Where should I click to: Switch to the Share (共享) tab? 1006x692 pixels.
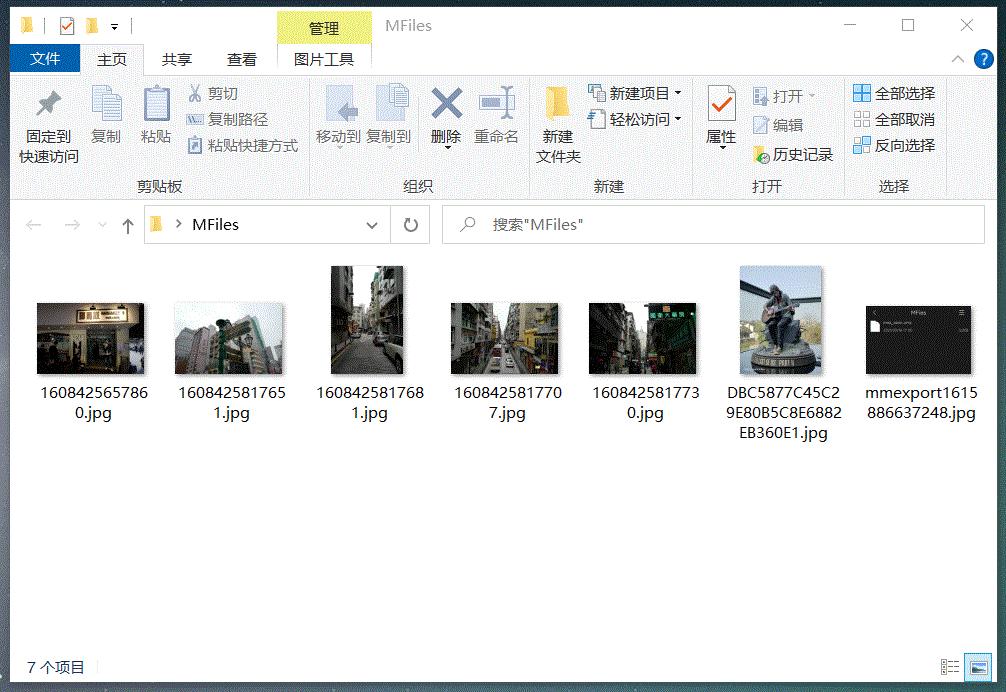click(176, 60)
